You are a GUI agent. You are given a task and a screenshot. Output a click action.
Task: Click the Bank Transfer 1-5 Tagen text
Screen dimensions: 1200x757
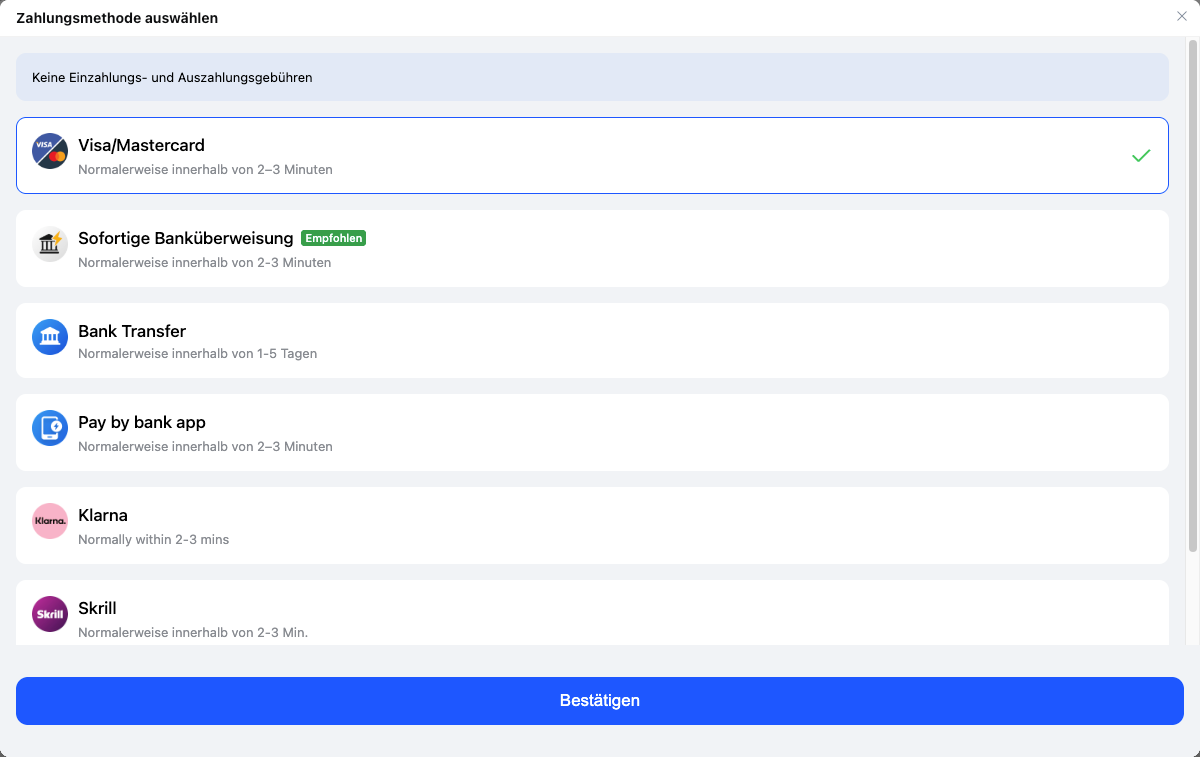[x=197, y=354]
